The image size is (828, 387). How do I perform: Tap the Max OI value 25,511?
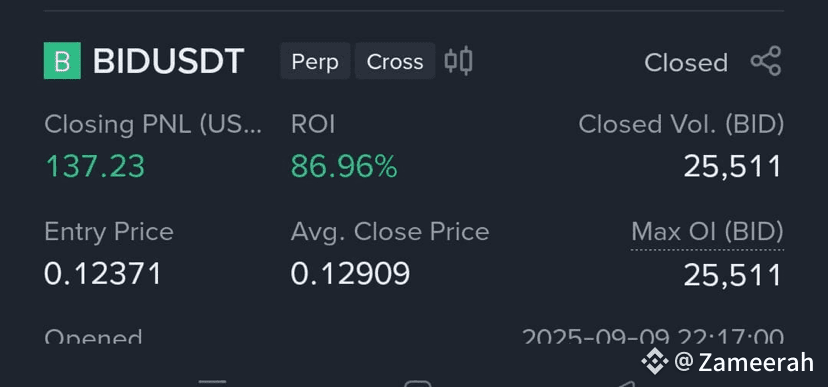733,275
